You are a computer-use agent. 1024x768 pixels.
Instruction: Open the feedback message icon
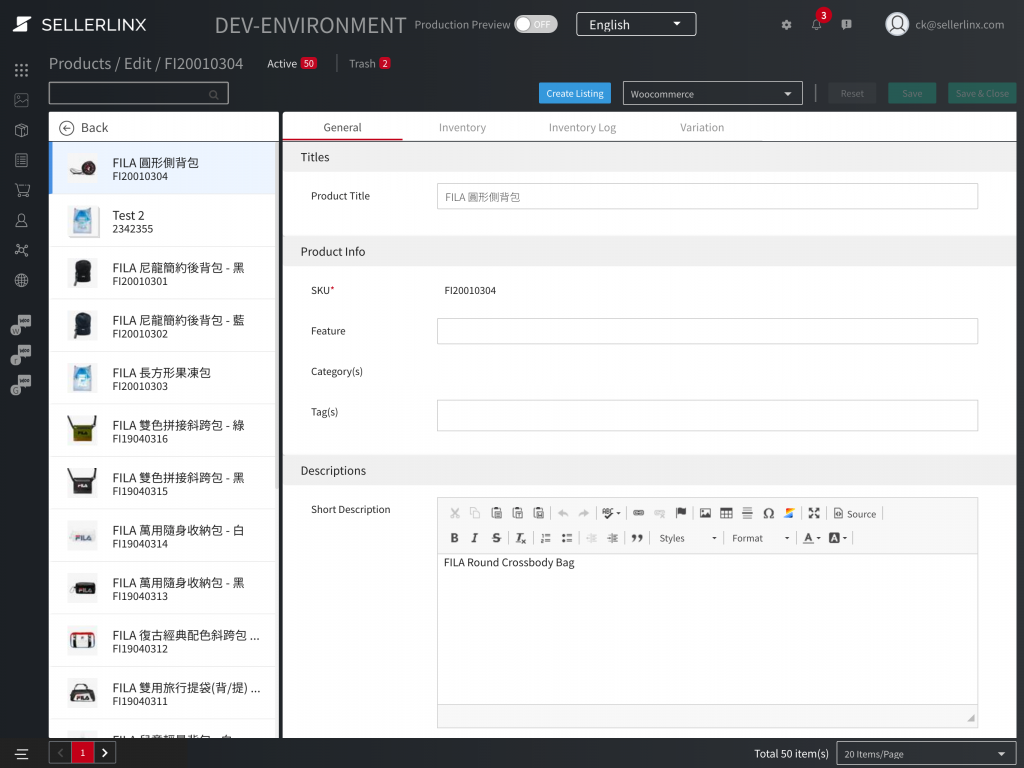[x=846, y=25]
